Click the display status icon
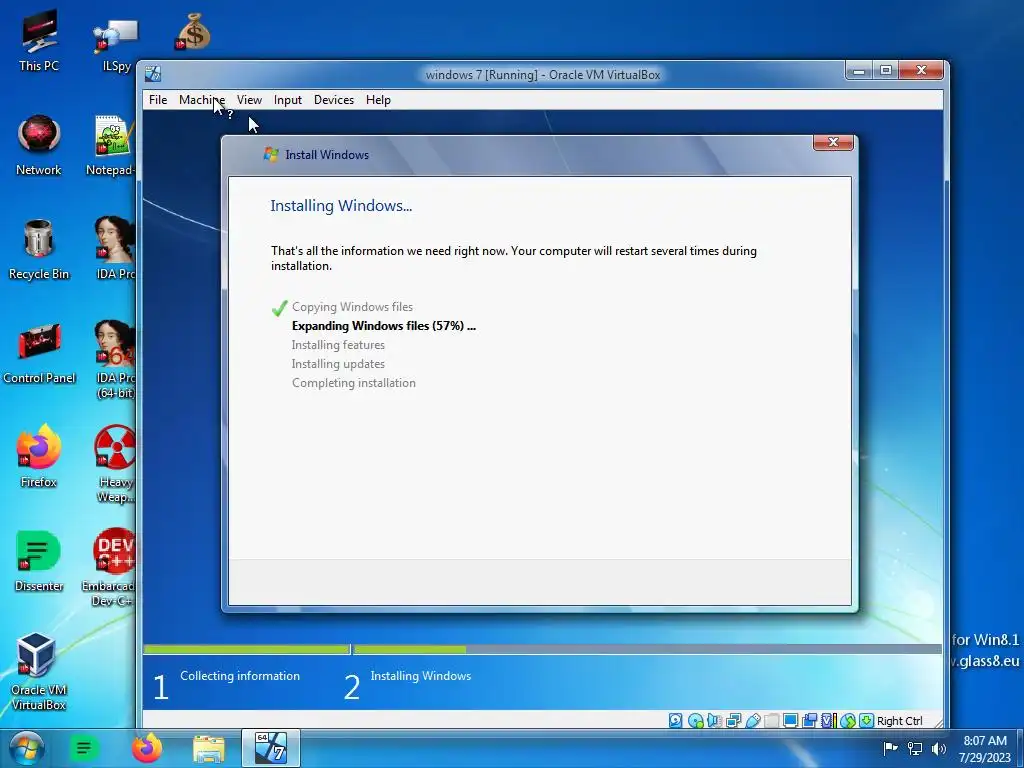This screenshot has height=768, width=1024. pos(790,720)
